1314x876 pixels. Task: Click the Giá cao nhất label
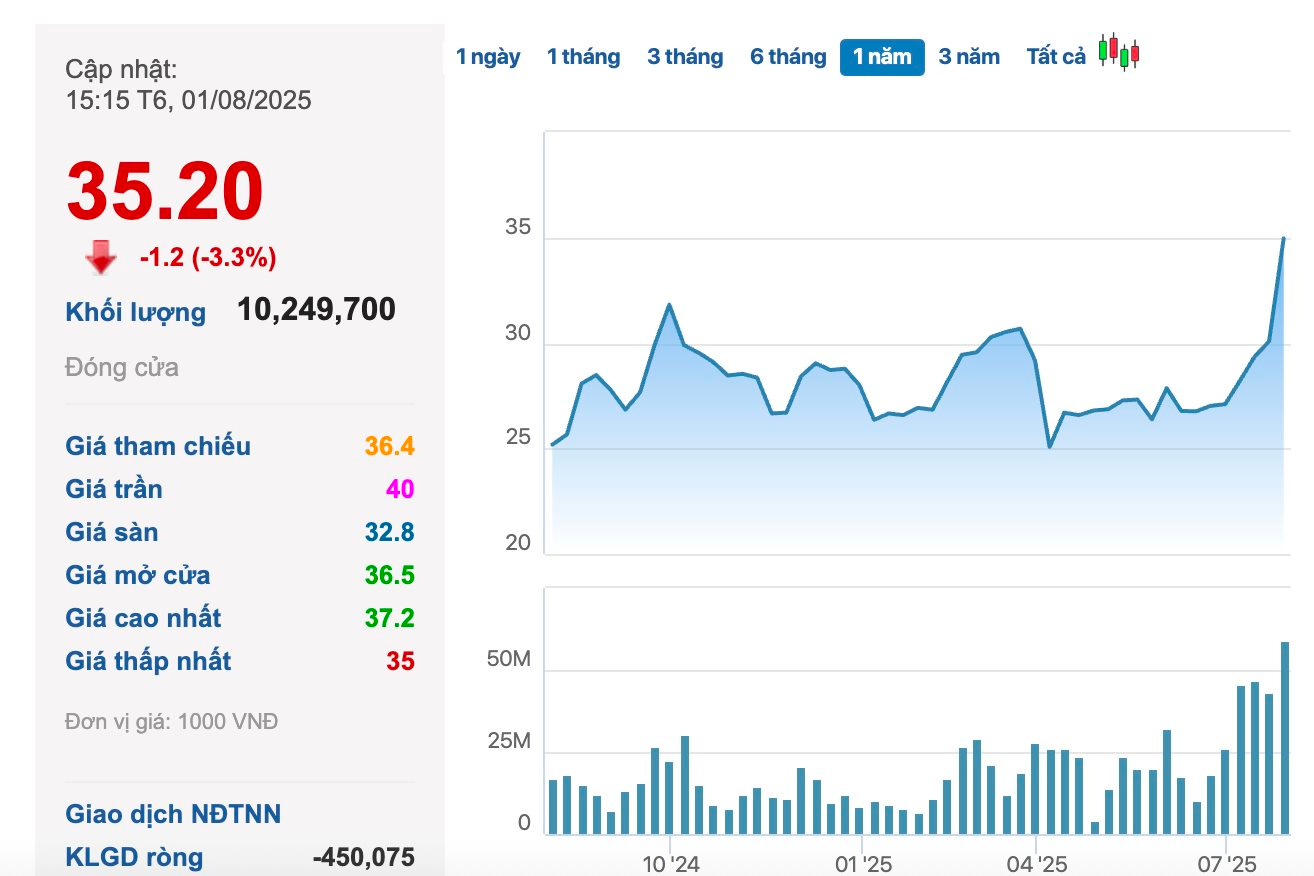click(143, 618)
